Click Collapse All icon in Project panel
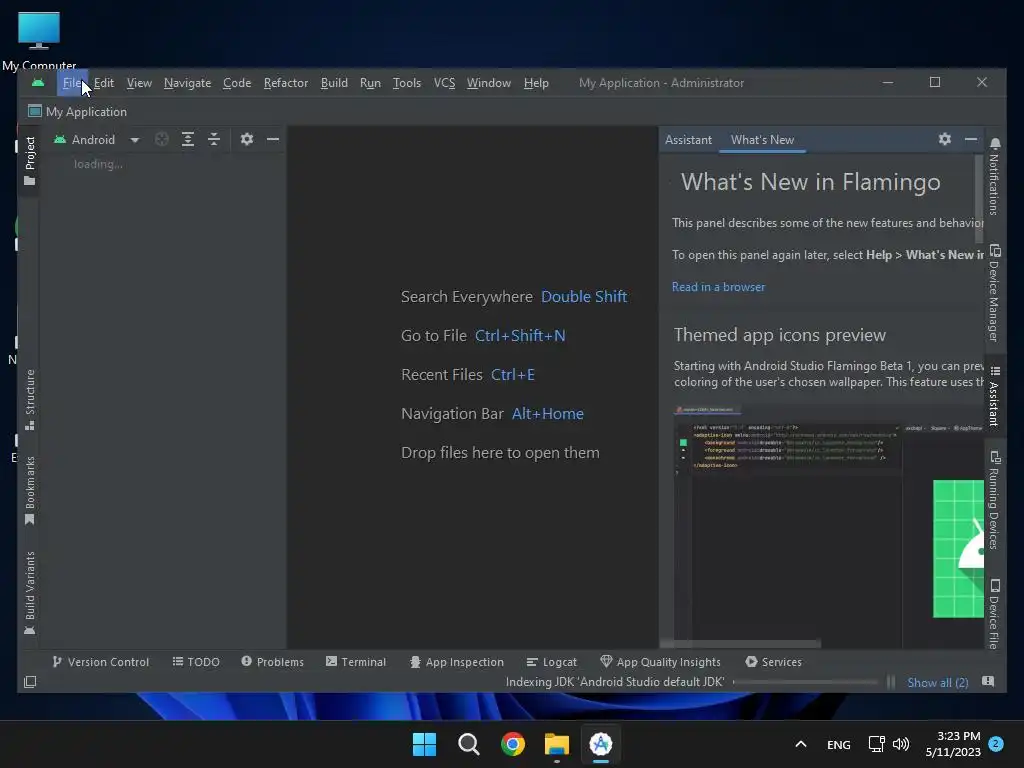This screenshot has width=1024, height=768. 214,139
